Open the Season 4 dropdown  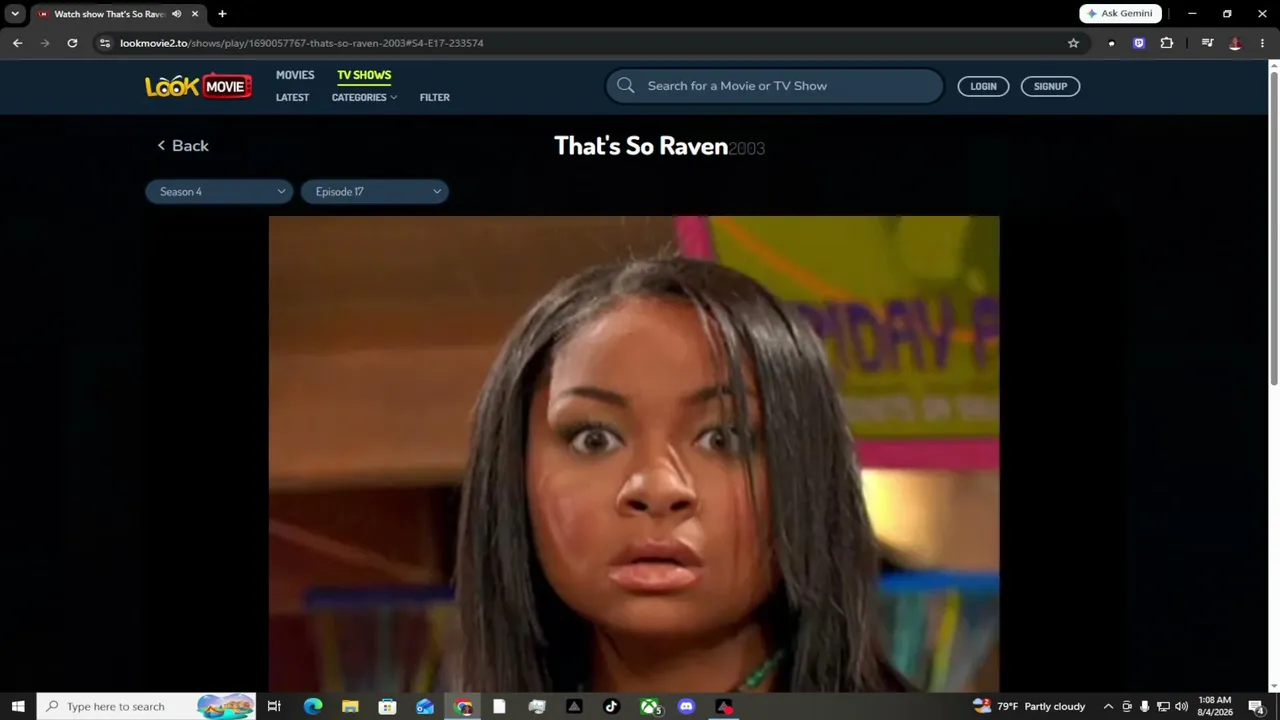click(219, 192)
